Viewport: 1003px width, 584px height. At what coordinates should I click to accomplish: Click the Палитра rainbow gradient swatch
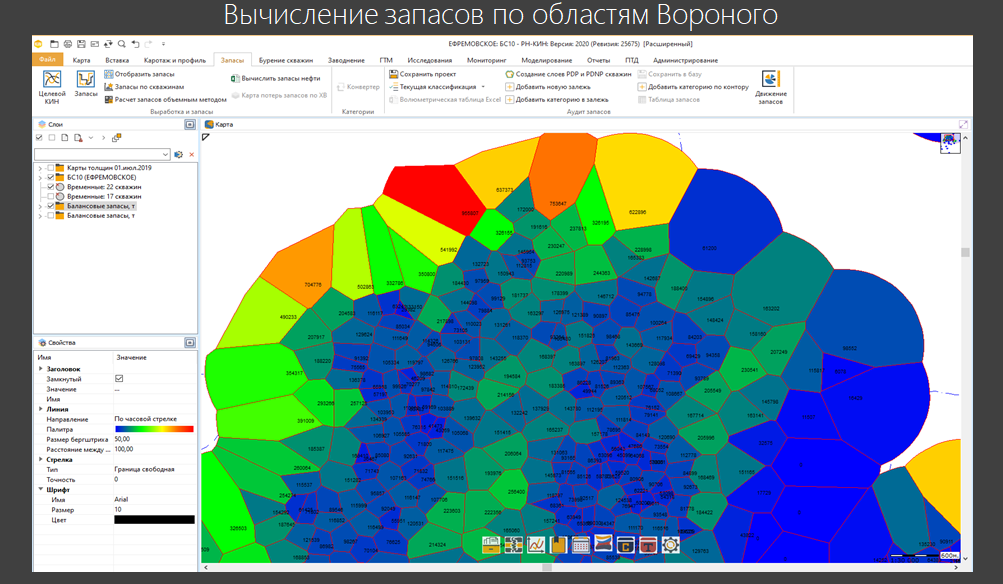click(x=154, y=429)
